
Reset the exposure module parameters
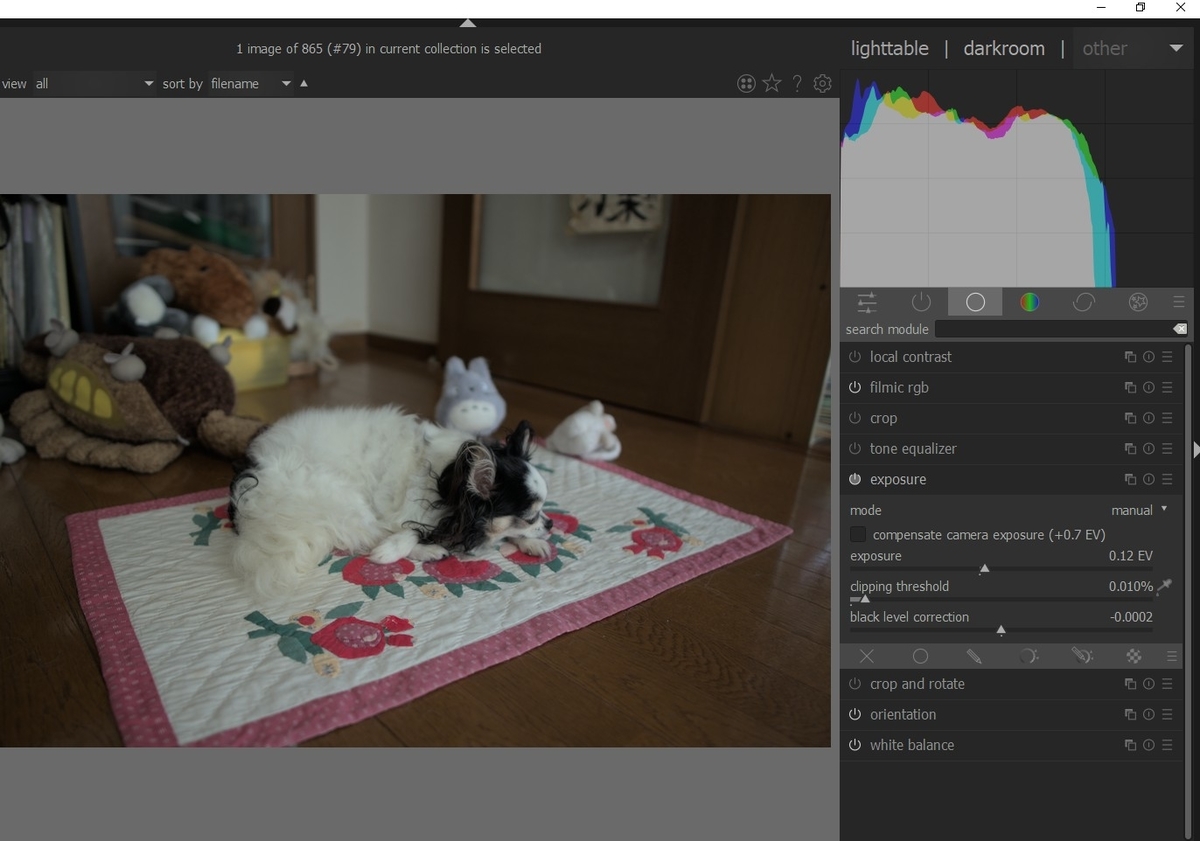point(1149,480)
